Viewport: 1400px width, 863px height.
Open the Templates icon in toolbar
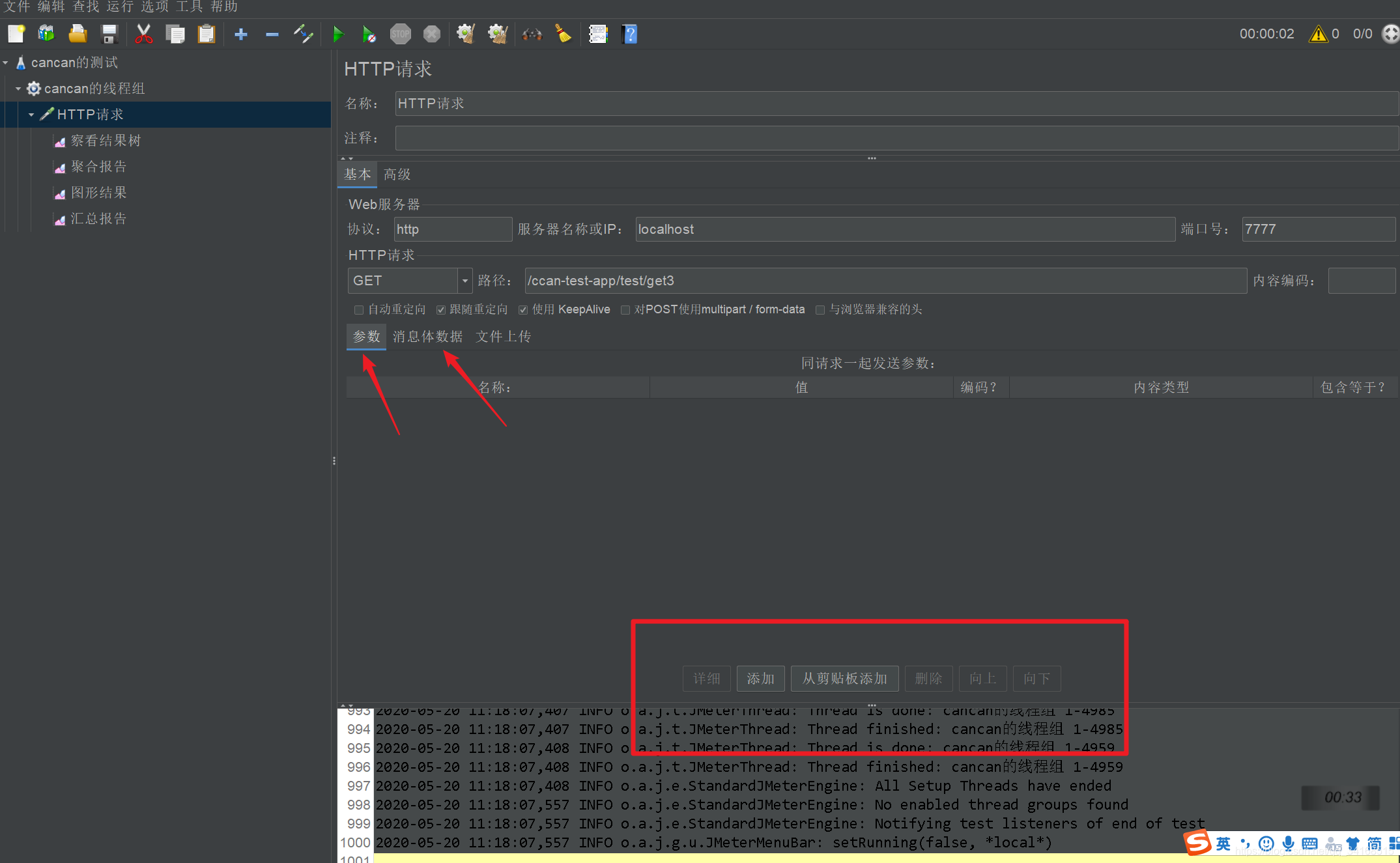point(46,34)
